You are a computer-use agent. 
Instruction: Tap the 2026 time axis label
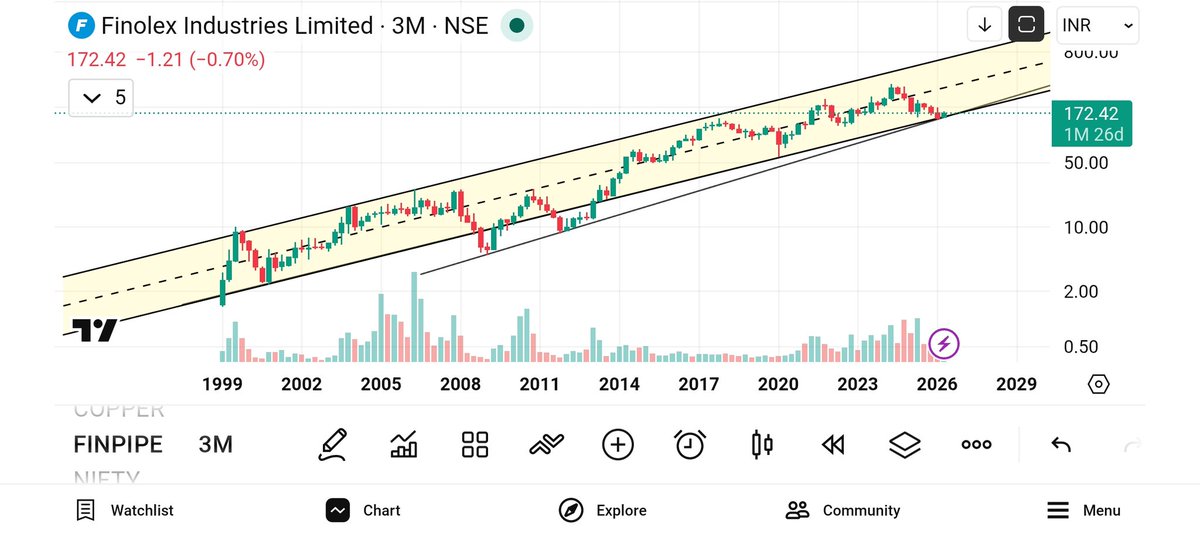(937, 384)
